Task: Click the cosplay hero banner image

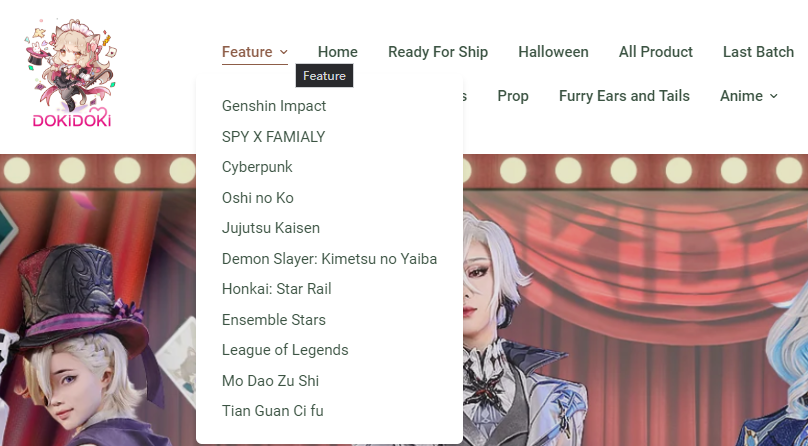Action: click(635, 300)
